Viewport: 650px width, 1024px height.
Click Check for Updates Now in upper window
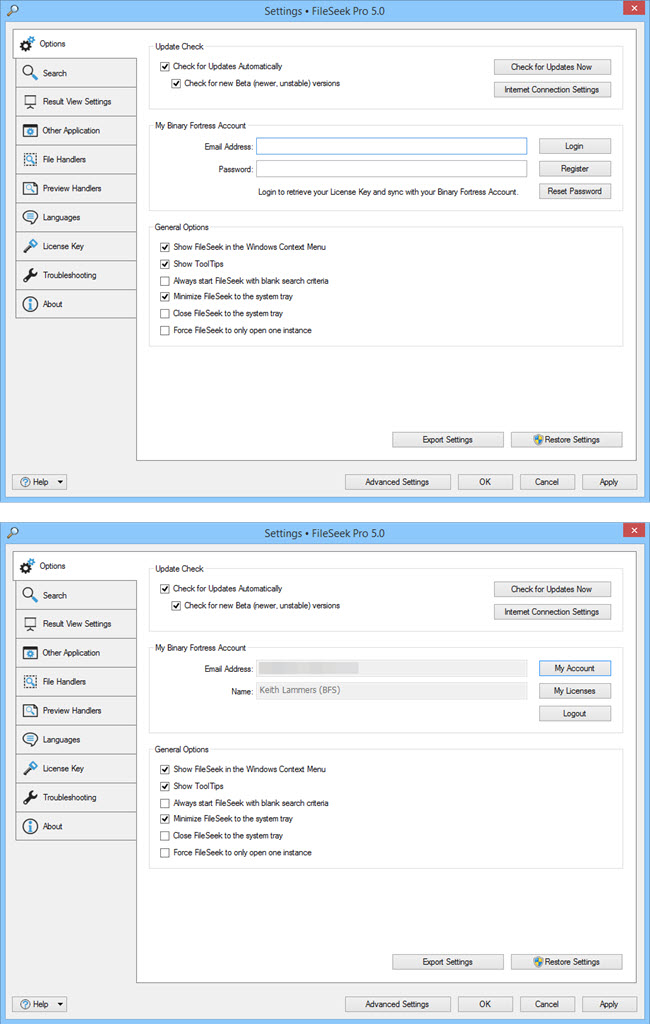click(552, 67)
